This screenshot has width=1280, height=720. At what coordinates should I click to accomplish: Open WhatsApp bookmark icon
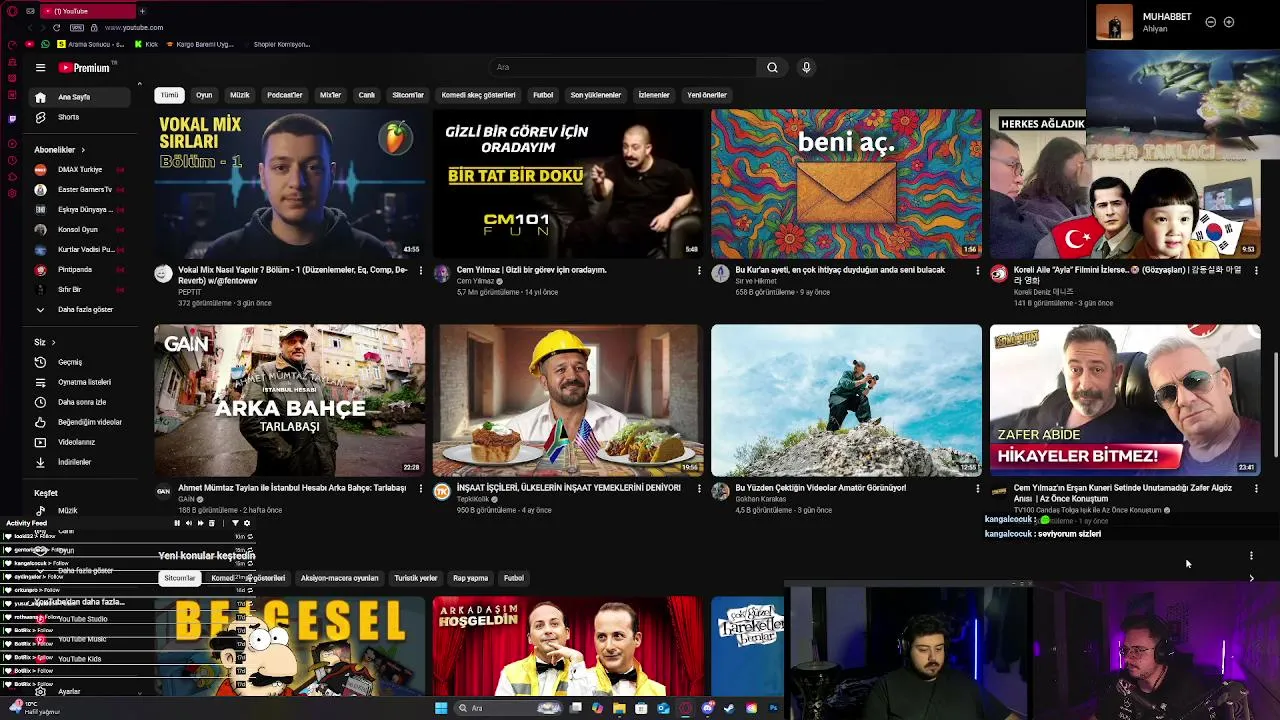45,44
